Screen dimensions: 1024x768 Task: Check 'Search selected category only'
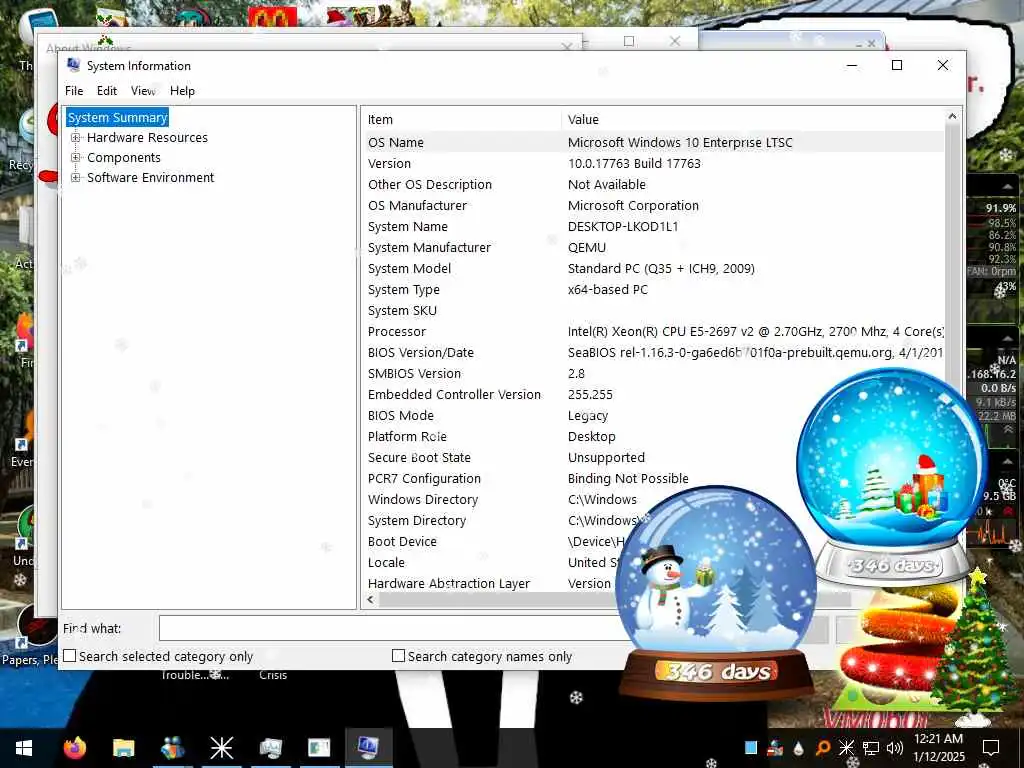(x=70, y=656)
